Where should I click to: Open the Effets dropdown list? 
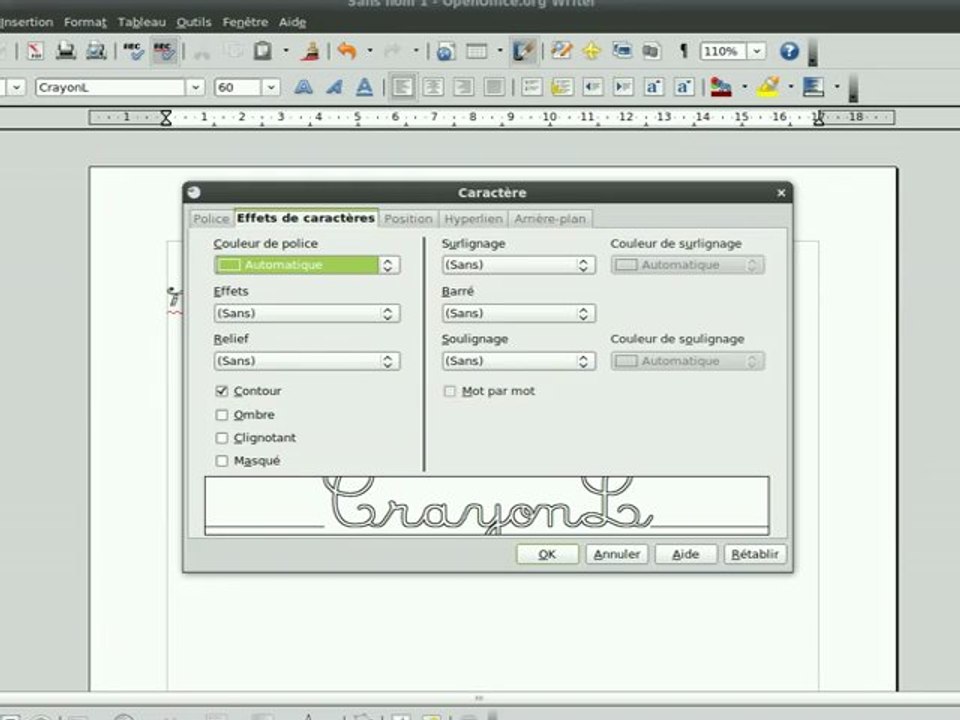[x=307, y=313]
